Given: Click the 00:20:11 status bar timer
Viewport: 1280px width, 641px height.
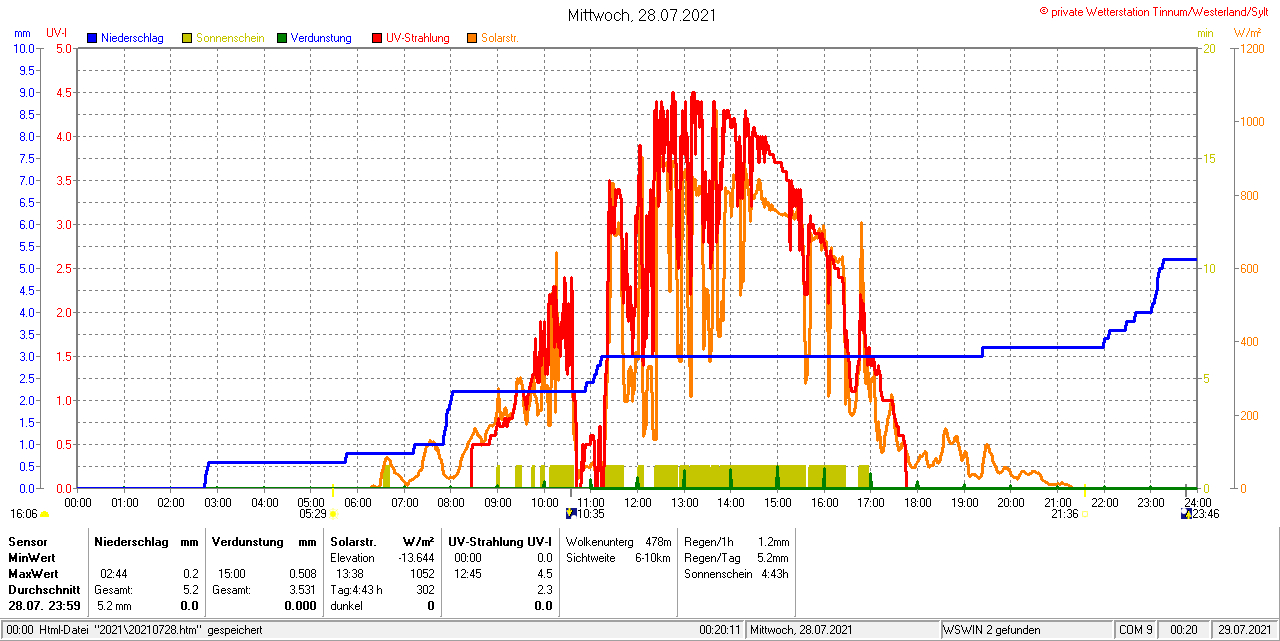Looking at the screenshot, I should pyautogui.click(x=720, y=630).
